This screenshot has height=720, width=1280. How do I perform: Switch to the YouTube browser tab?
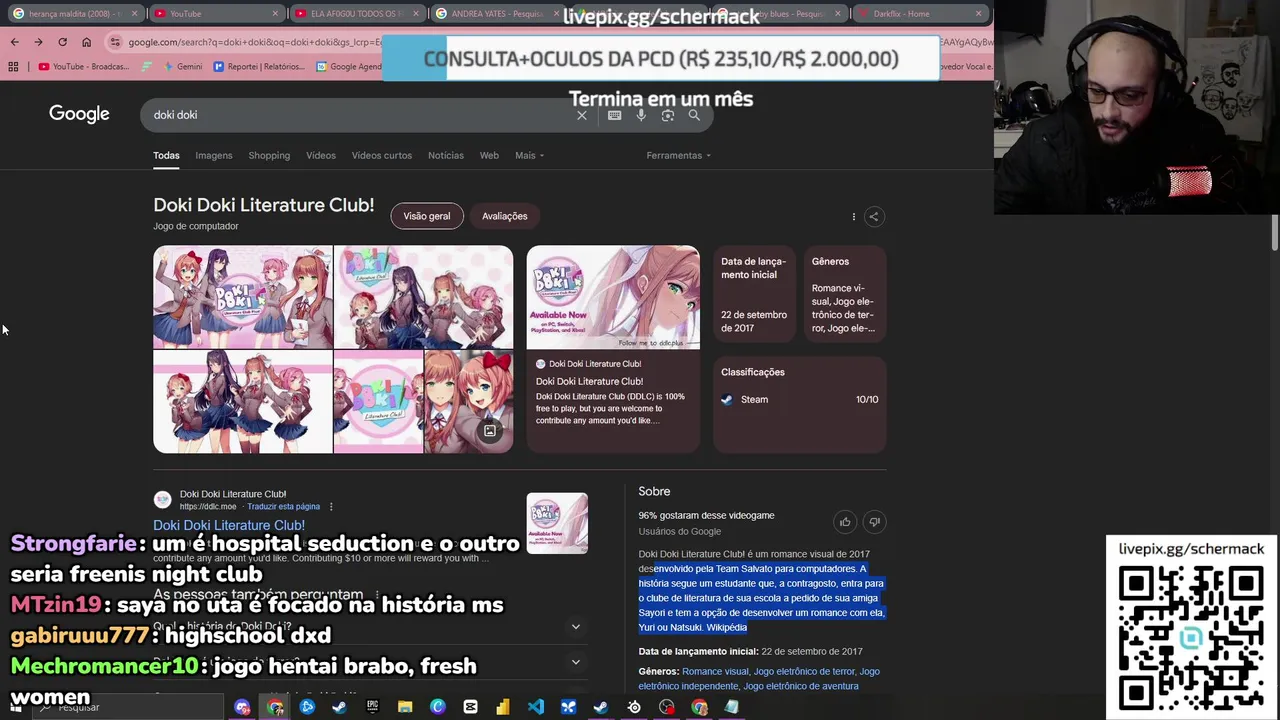click(x=215, y=14)
